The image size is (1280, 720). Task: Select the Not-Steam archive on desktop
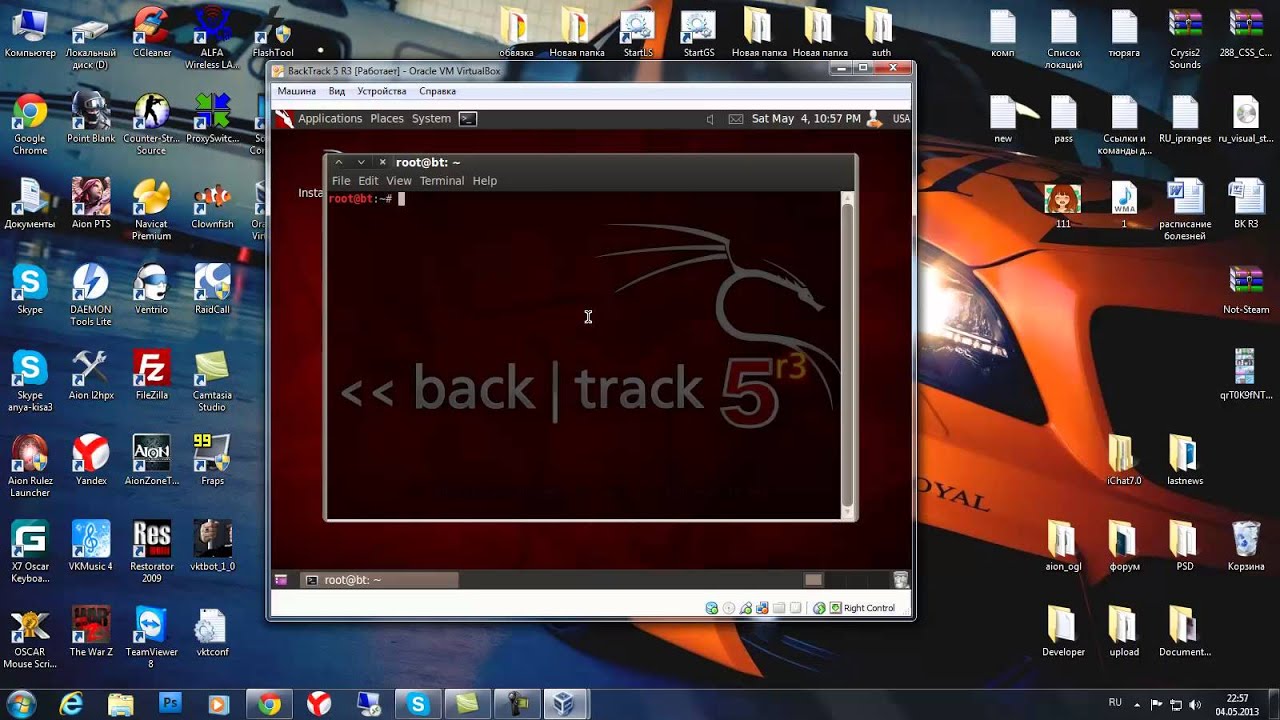[1245, 290]
